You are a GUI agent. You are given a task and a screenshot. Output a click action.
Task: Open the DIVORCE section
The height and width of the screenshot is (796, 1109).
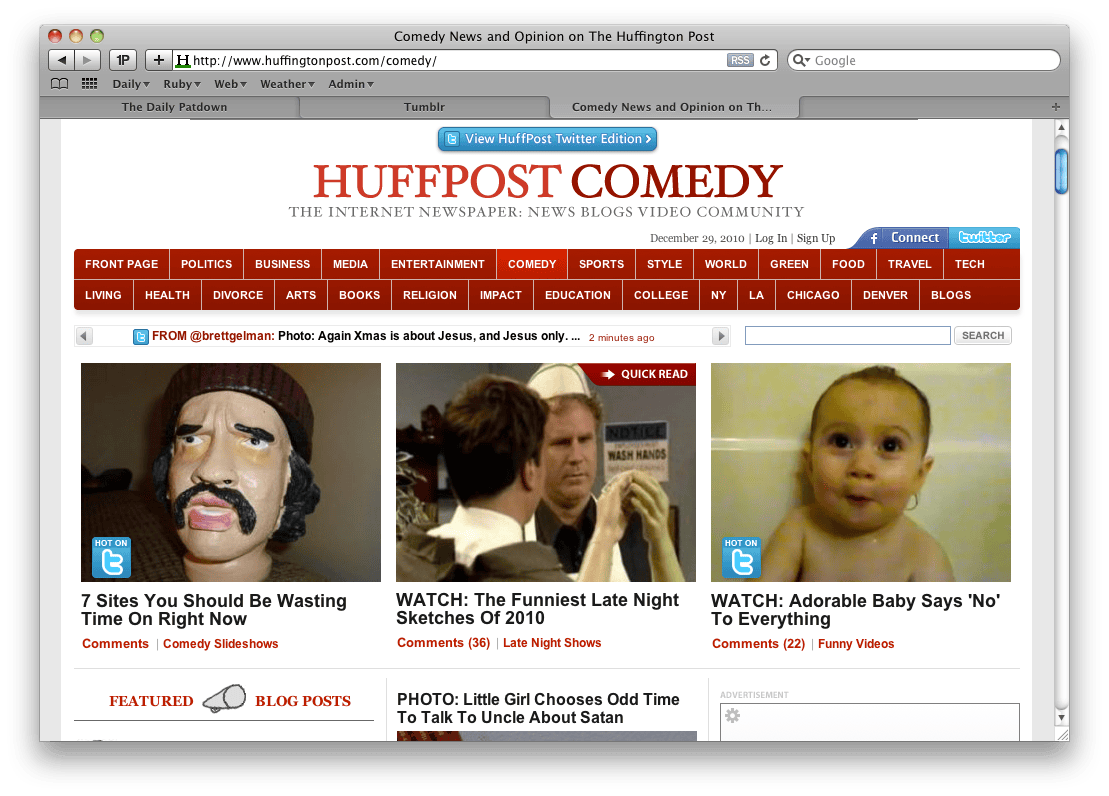click(238, 295)
